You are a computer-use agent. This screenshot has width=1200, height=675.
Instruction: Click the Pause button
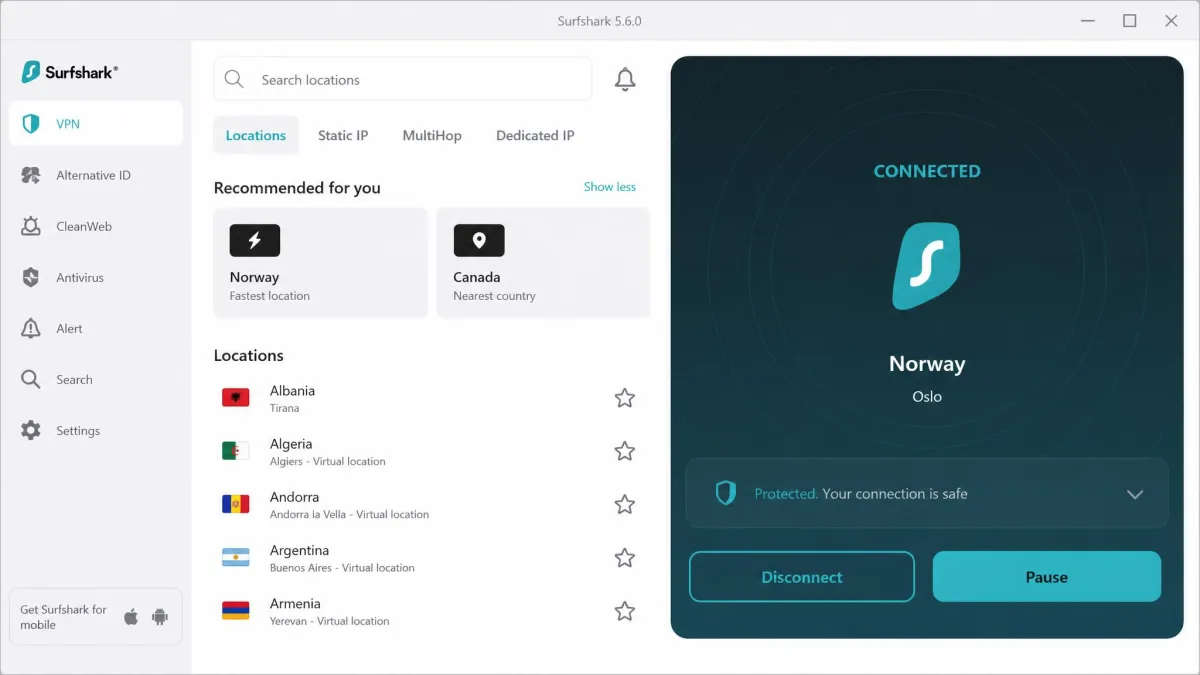(1047, 577)
